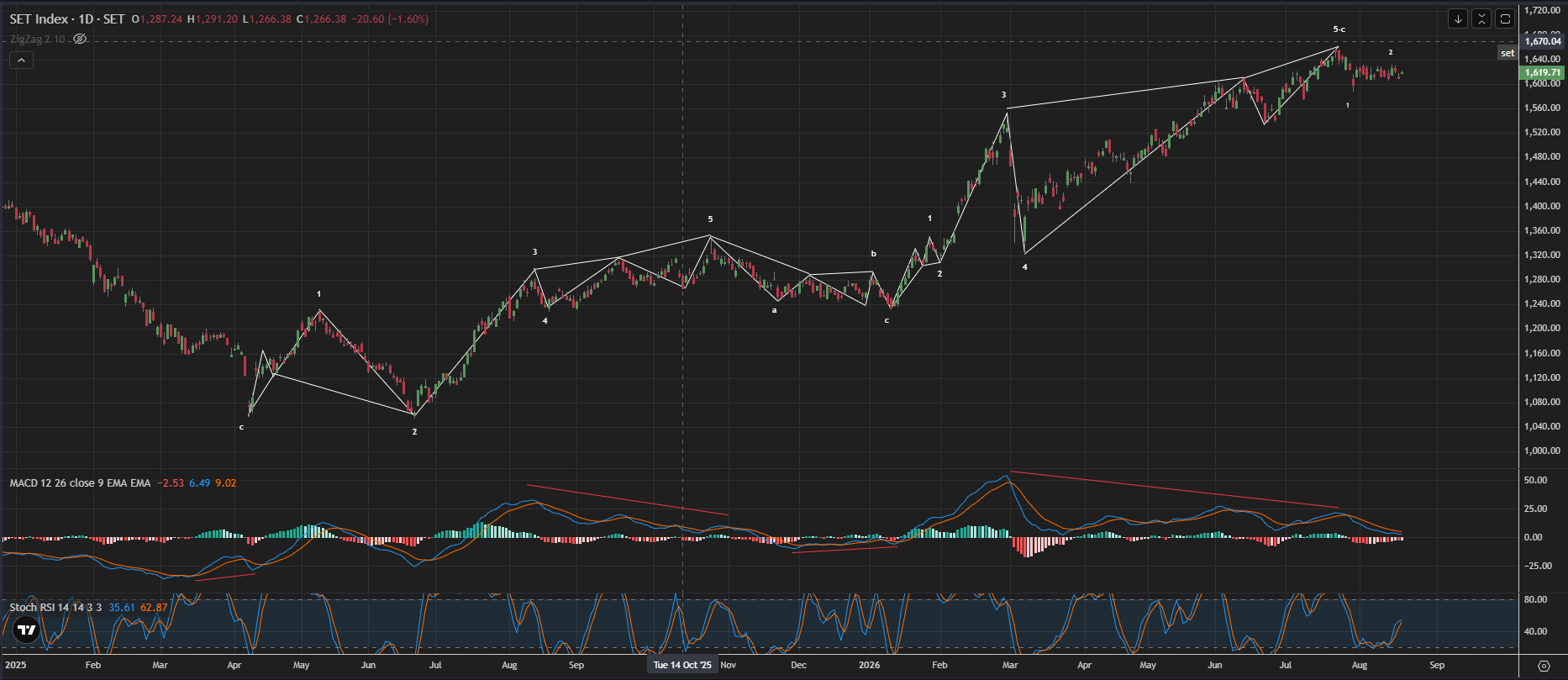This screenshot has height=680, width=1568.
Task: Click the MACD histogram value −2.53
Action: coord(170,483)
